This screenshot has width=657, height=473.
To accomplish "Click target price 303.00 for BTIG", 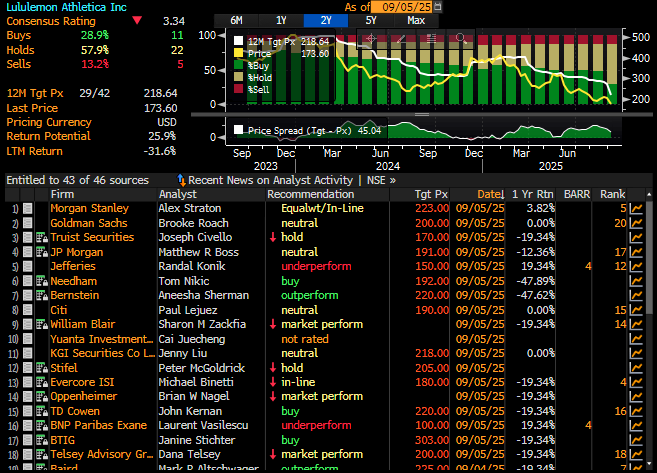I will [432, 440].
